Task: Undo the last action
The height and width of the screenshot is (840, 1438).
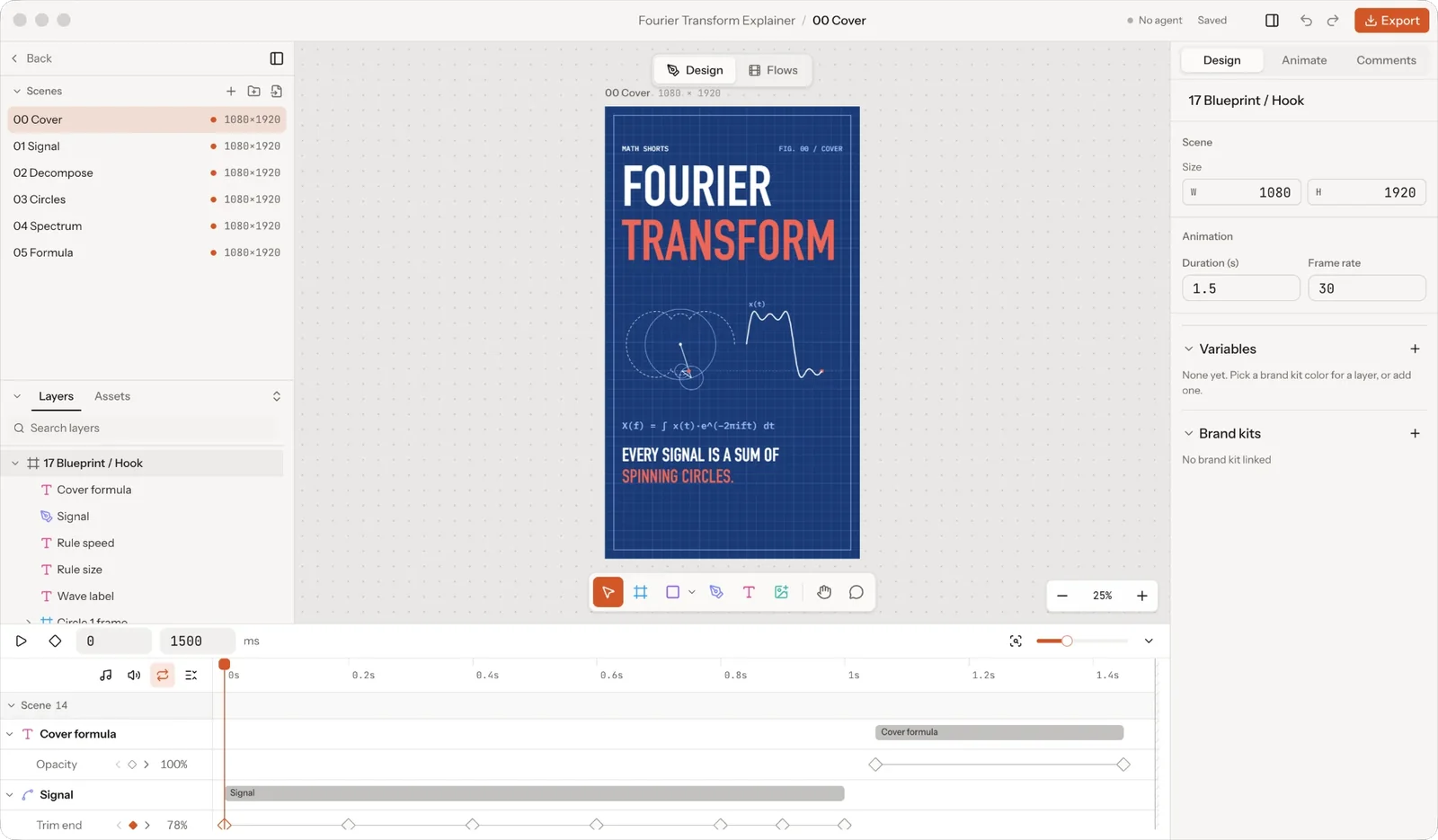Action: 1306,20
